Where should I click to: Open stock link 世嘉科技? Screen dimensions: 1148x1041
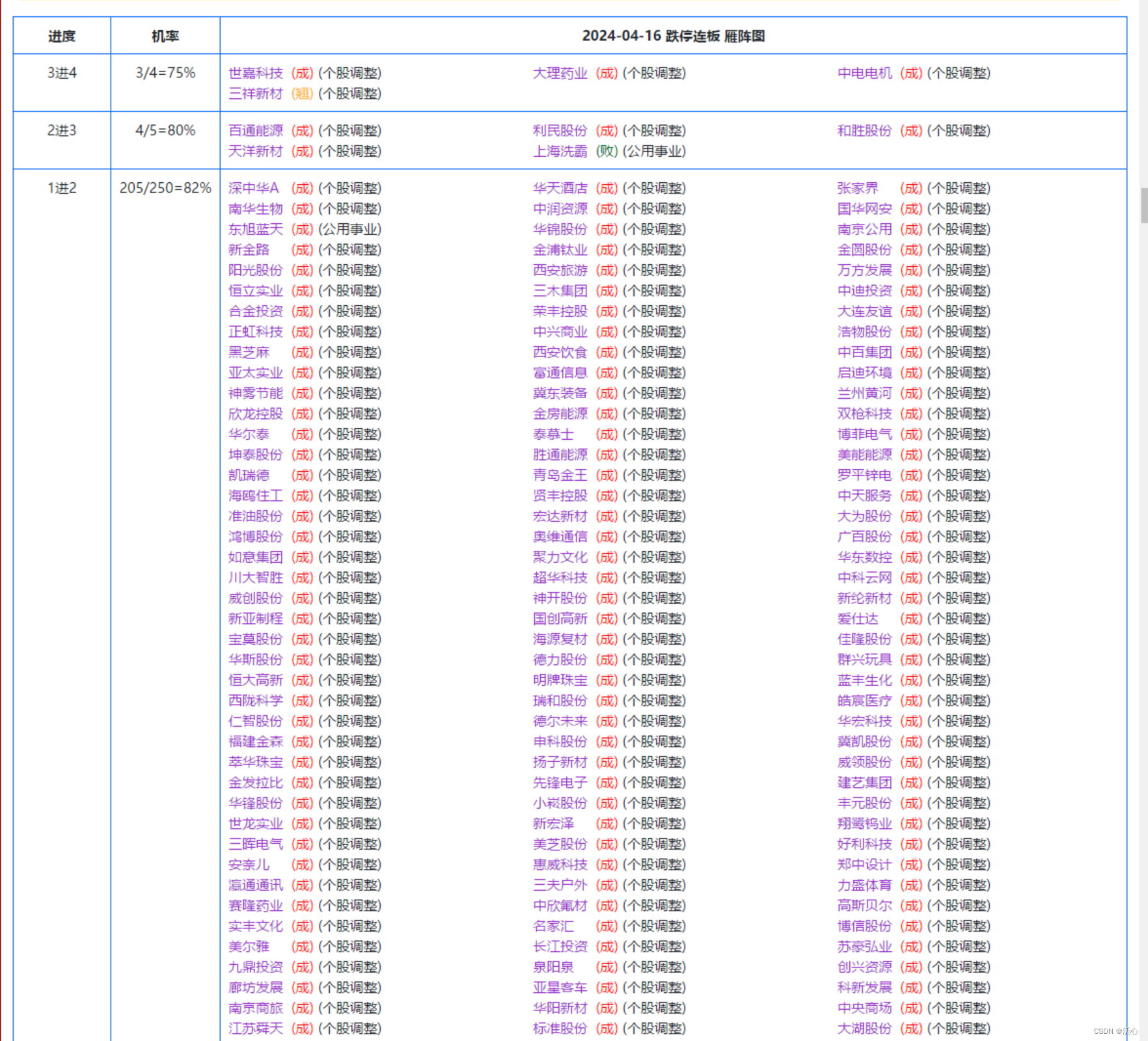pyautogui.click(x=256, y=73)
